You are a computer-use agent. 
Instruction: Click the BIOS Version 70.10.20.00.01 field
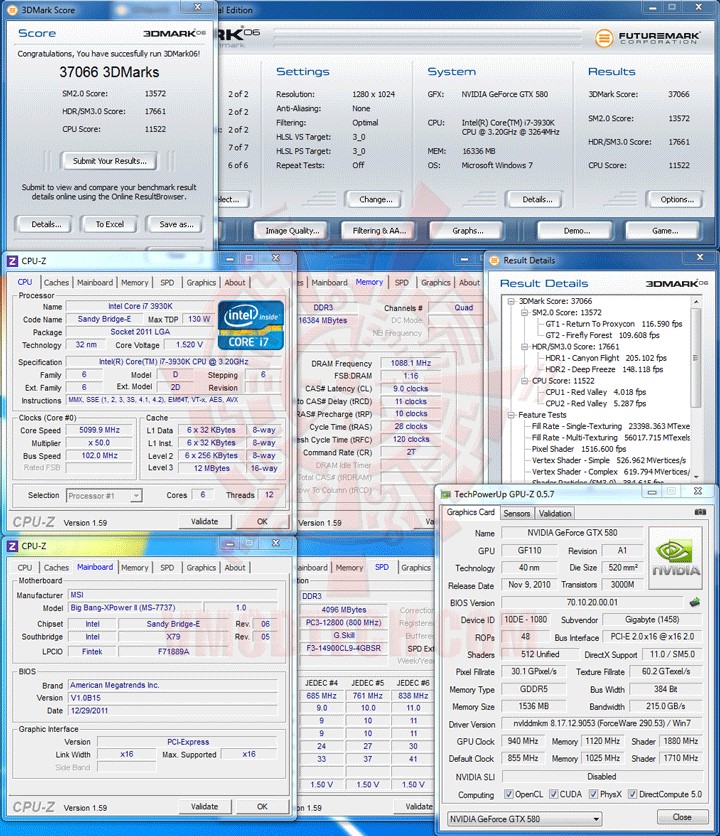coord(592,602)
